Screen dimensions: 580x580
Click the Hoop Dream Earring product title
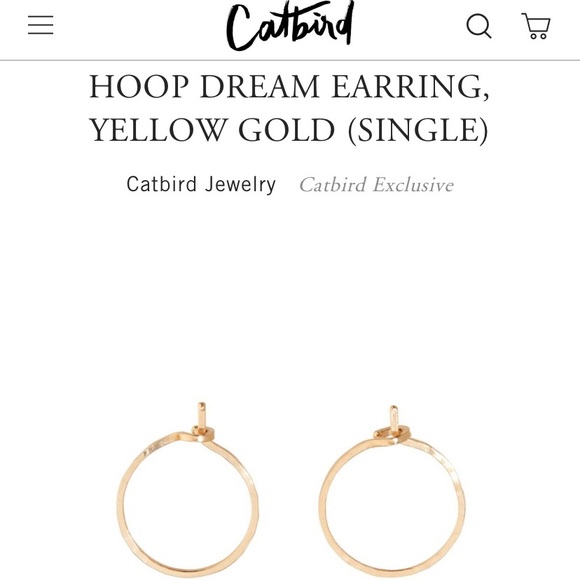pos(289,108)
